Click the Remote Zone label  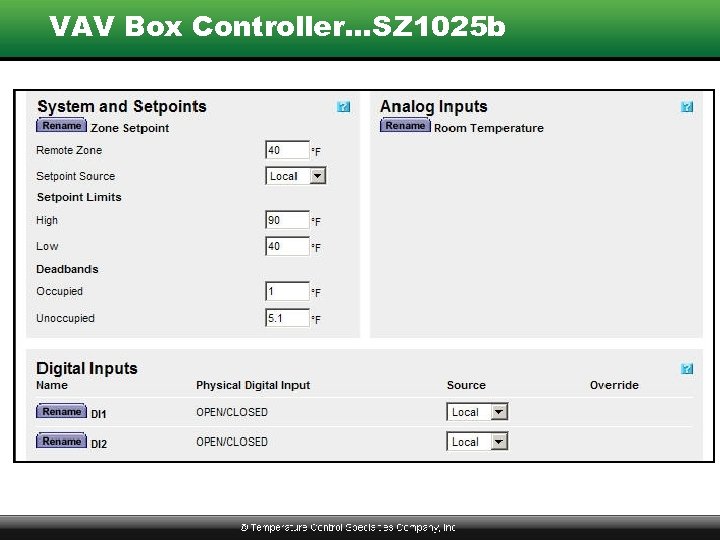[69, 150]
